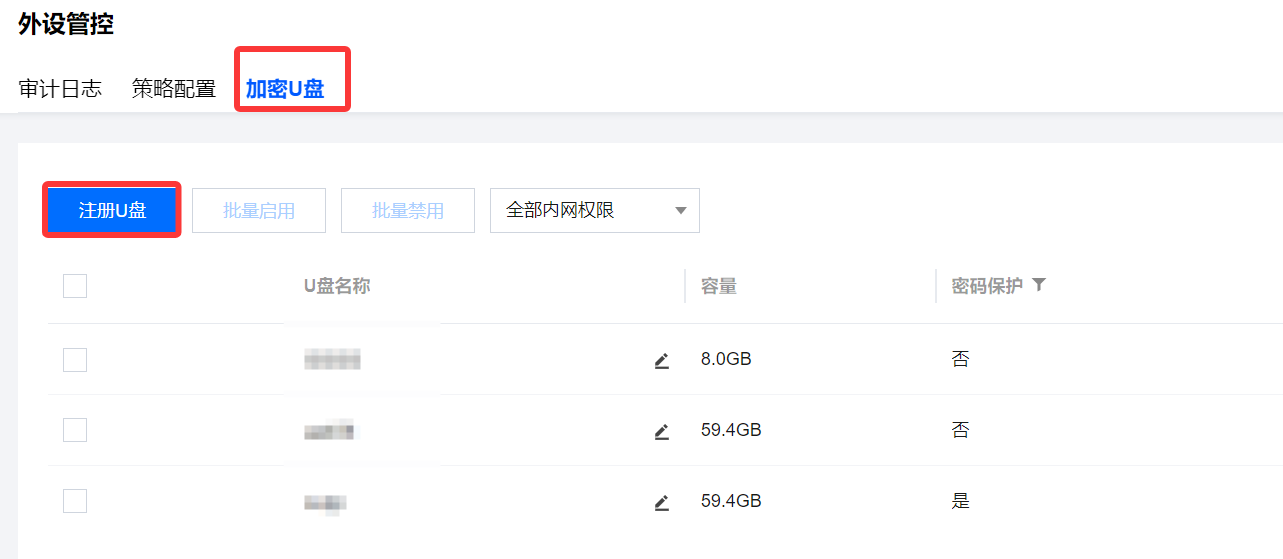Click the U盘名称 column header
The height and width of the screenshot is (559, 1283).
click(x=337, y=286)
